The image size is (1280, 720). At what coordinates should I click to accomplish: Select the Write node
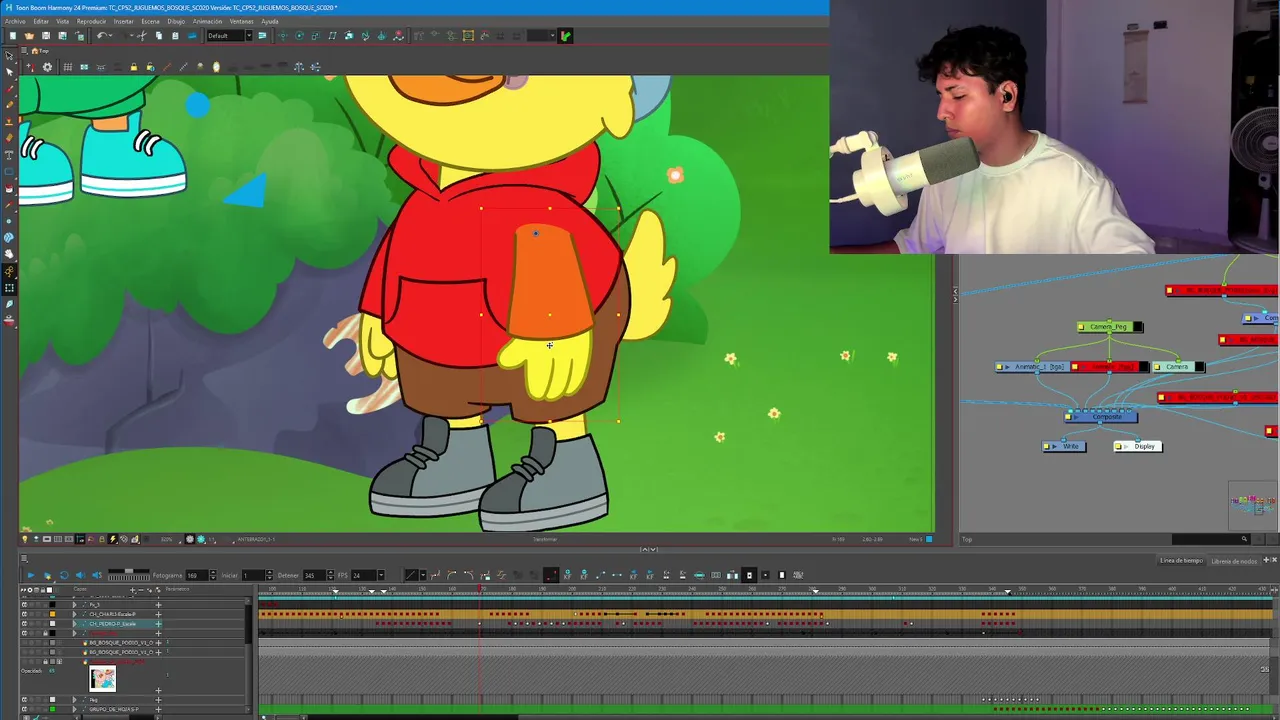(1065, 446)
